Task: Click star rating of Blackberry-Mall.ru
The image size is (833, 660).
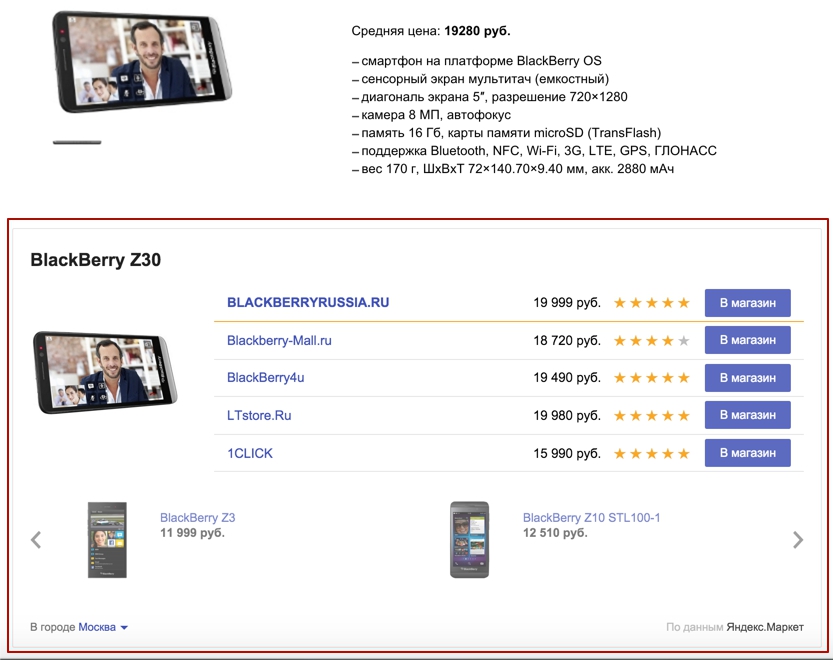Action: point(651,341)
